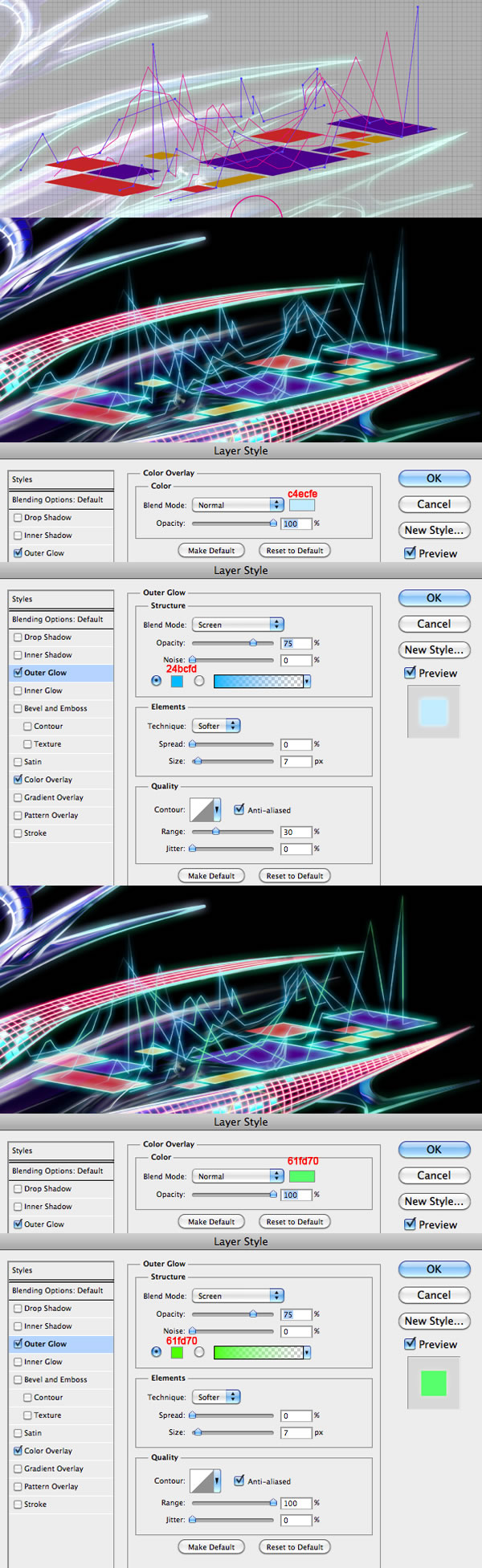Enable Inner Shadow in green Color Overlay dialog

[18, 1207]
